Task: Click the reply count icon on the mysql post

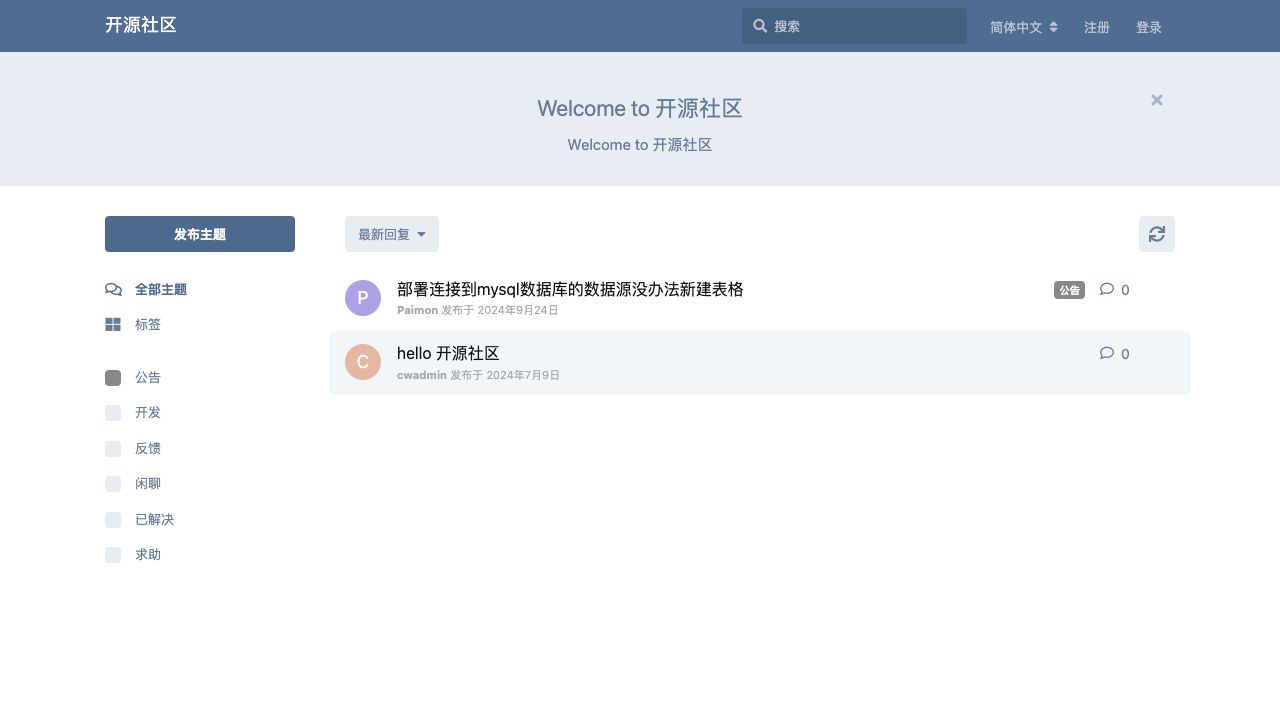Action: [1106, 289]
